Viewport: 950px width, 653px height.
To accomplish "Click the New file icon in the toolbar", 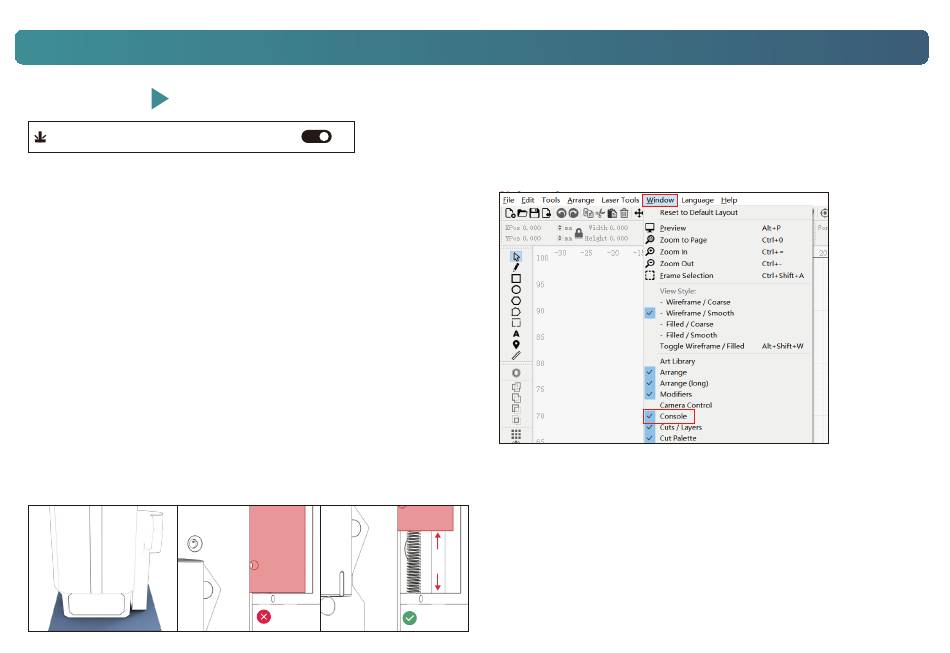I will pos(510,213).
